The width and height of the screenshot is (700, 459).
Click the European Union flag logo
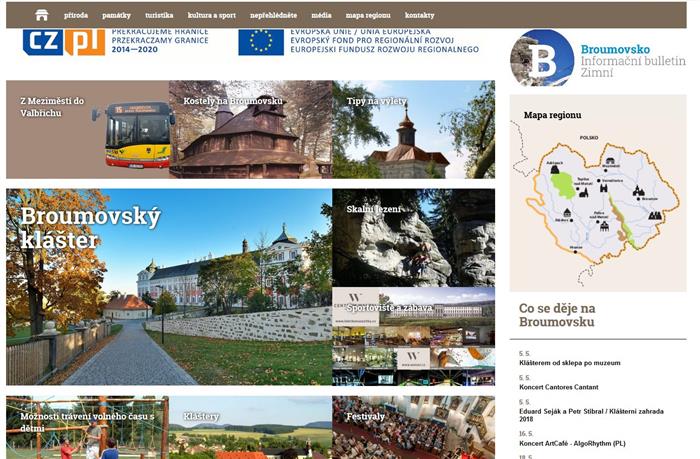pyautogui.click(x=261, y=42)
